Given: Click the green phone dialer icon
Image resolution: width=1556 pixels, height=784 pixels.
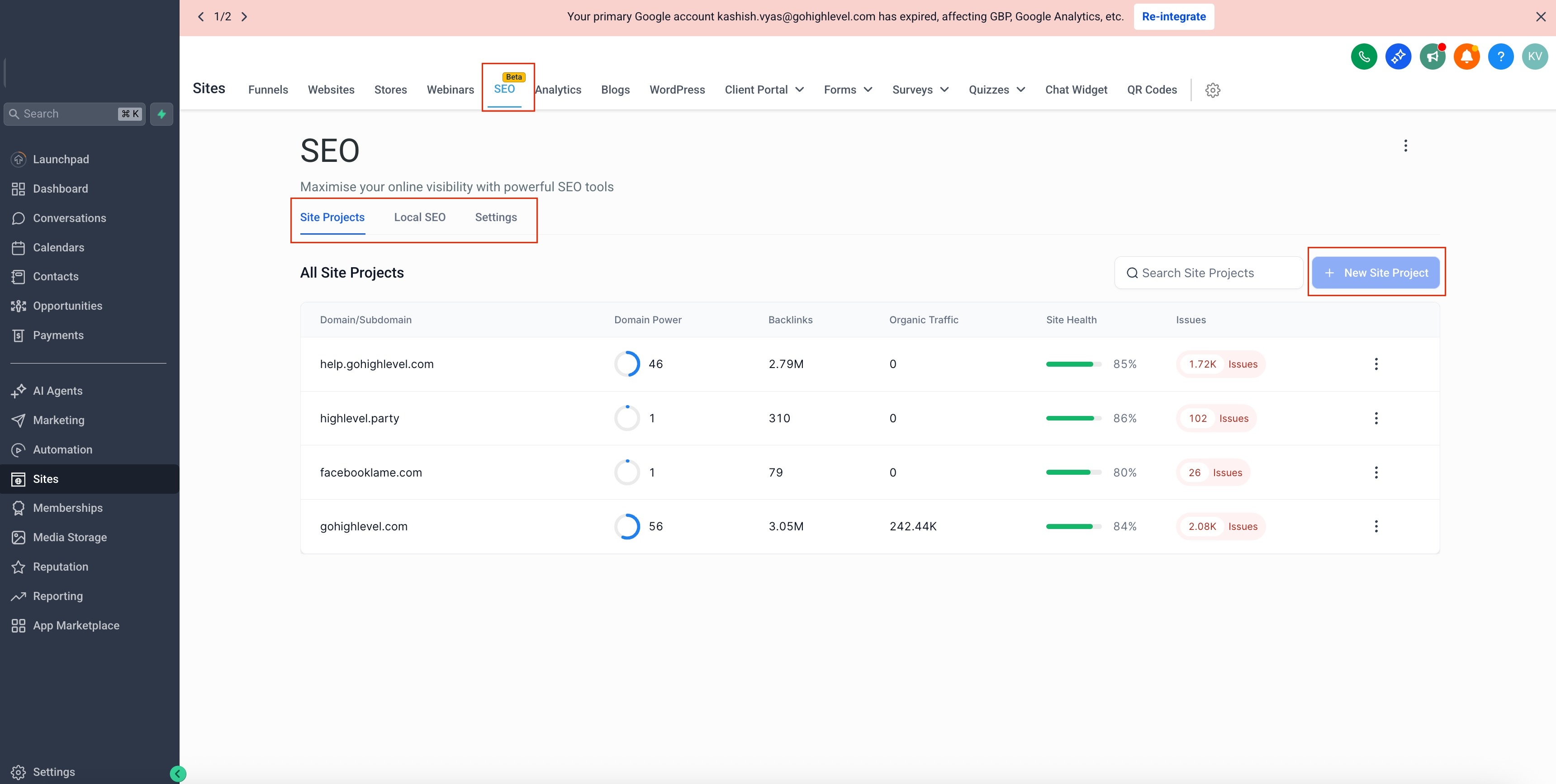Looking at the screenshot, I should 1364,57.
